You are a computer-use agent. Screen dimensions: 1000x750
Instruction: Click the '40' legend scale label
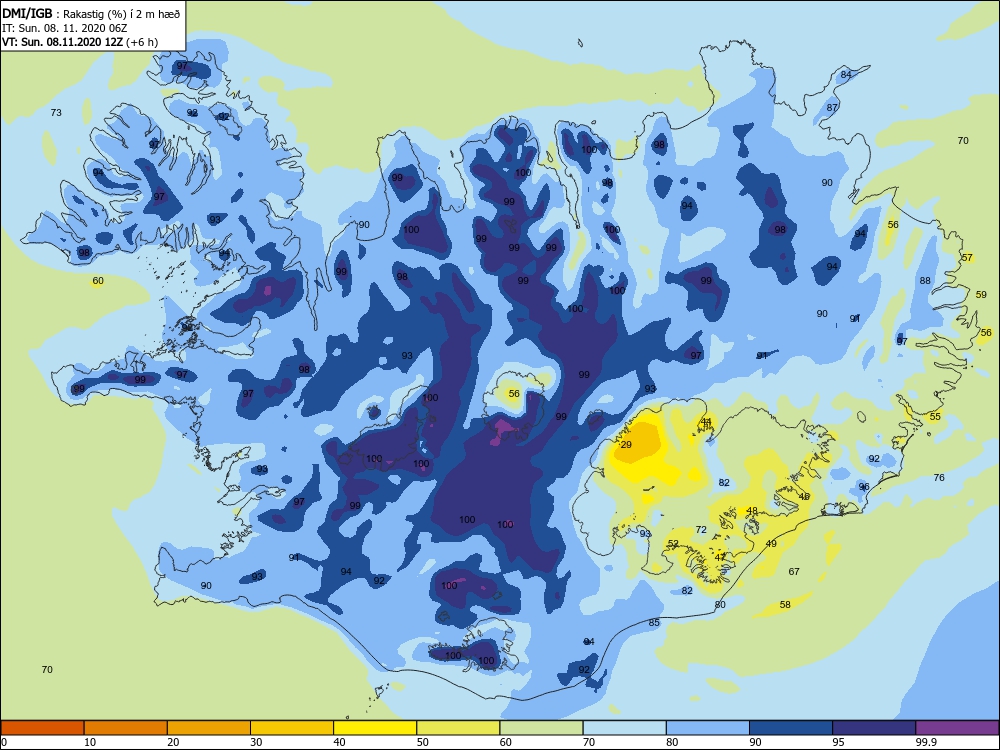[x=340, y=742]
